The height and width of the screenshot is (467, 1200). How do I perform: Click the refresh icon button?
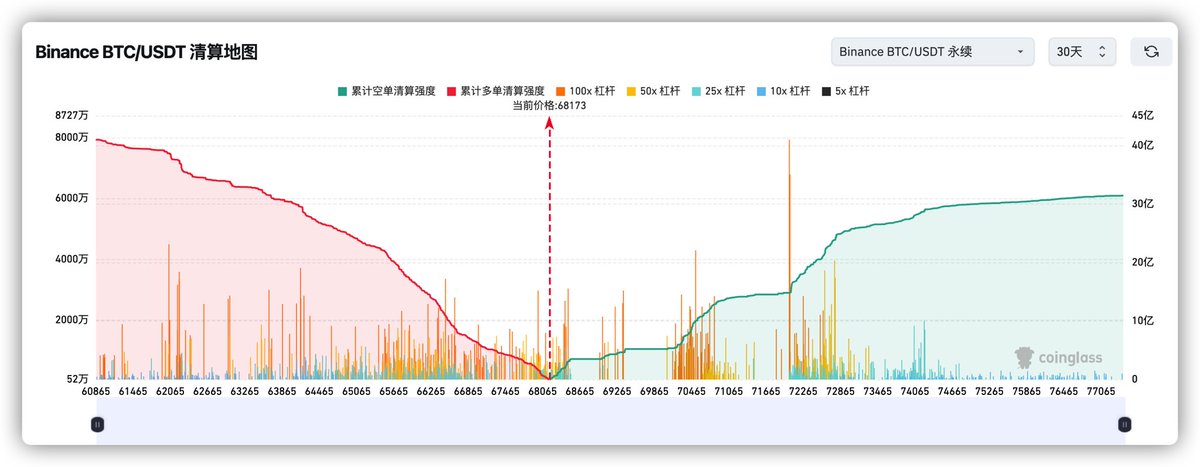[1151, 52]
